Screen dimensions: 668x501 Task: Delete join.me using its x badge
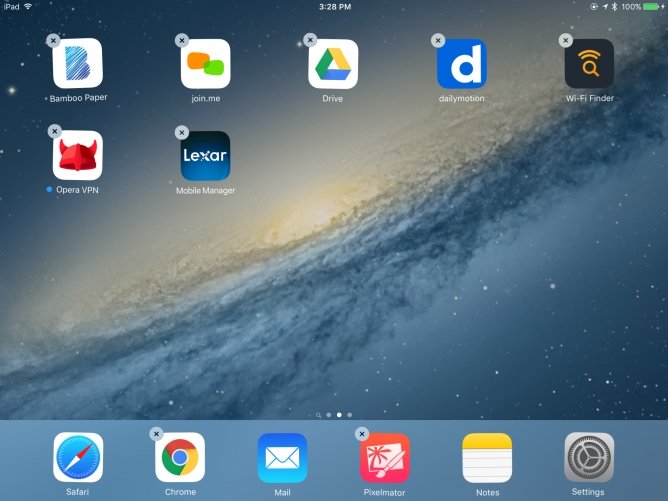[182, 40]
